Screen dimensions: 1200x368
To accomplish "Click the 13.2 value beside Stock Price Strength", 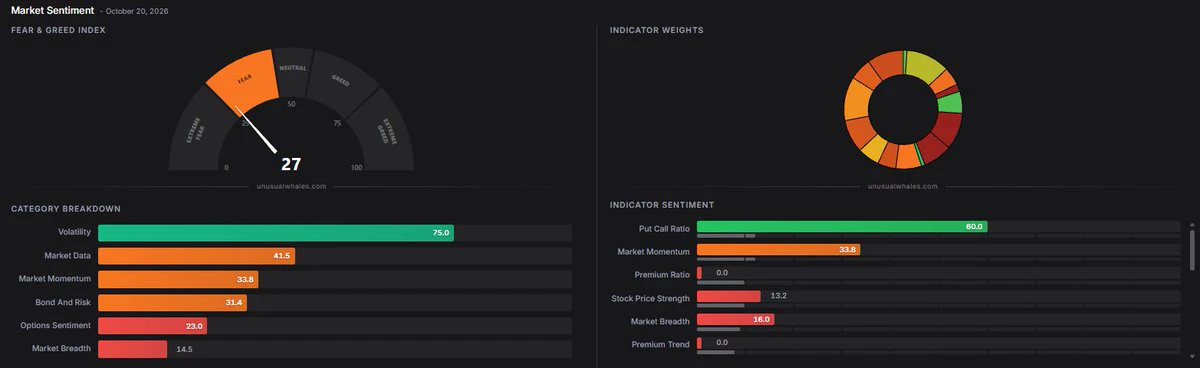I will [x=779, y=296].
